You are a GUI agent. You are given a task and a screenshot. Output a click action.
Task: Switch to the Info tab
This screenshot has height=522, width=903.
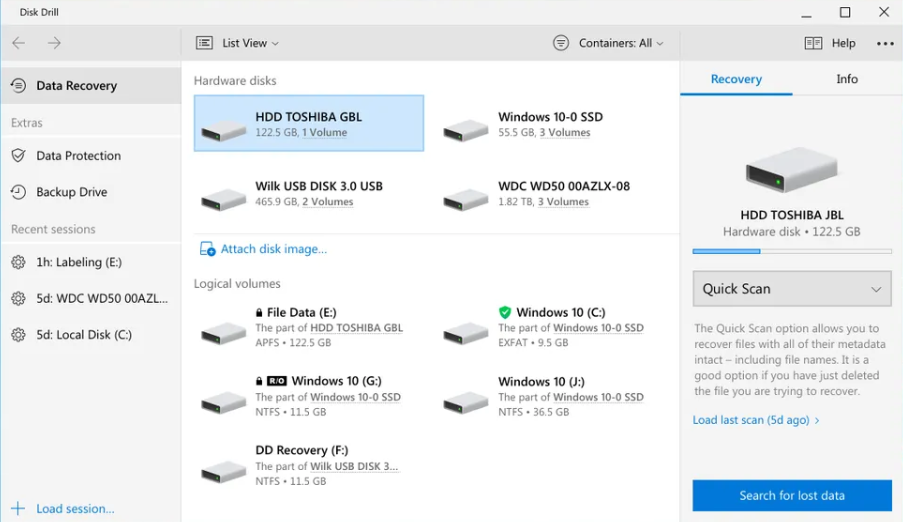pos(847,80)
